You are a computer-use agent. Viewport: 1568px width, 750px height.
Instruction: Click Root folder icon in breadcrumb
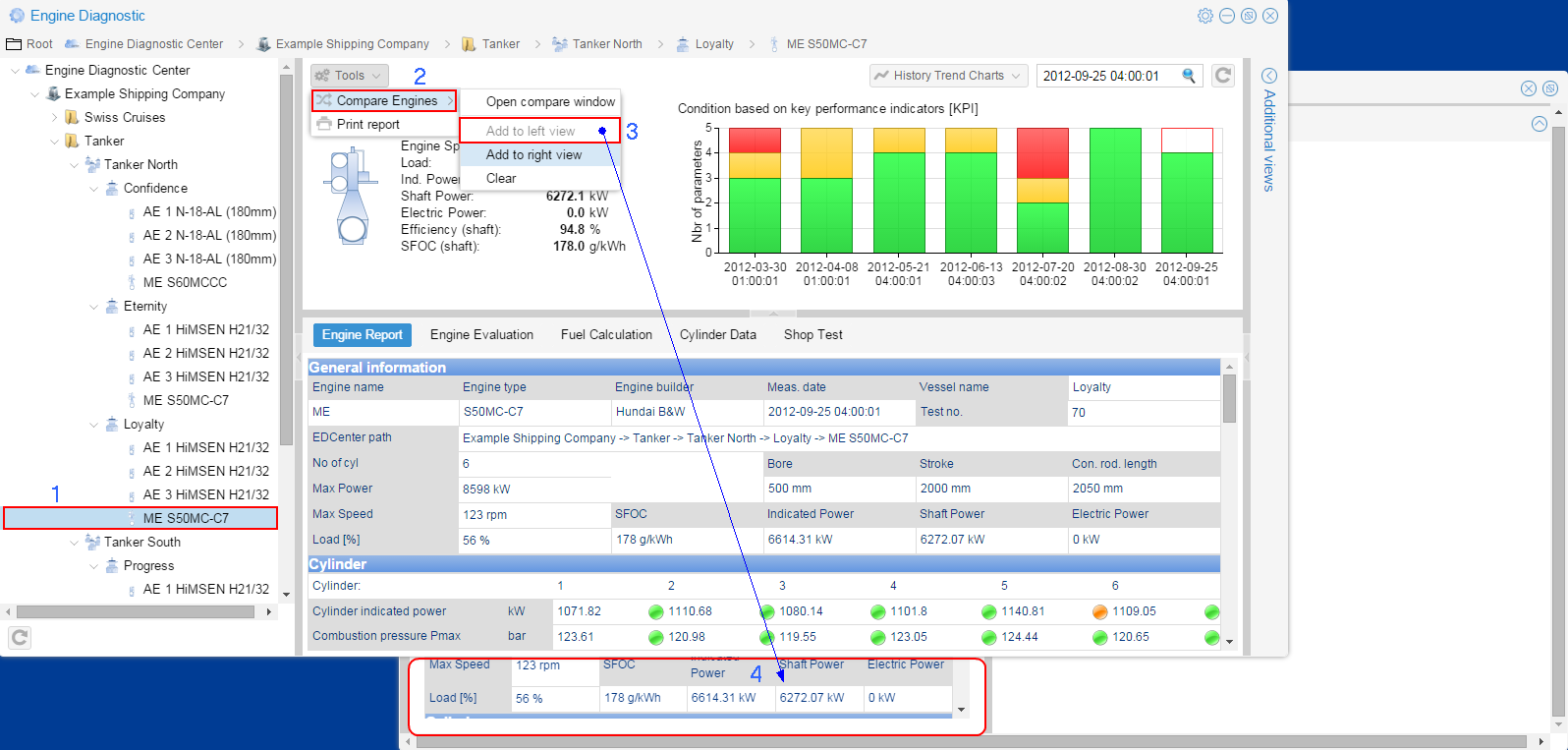(14, 44)
